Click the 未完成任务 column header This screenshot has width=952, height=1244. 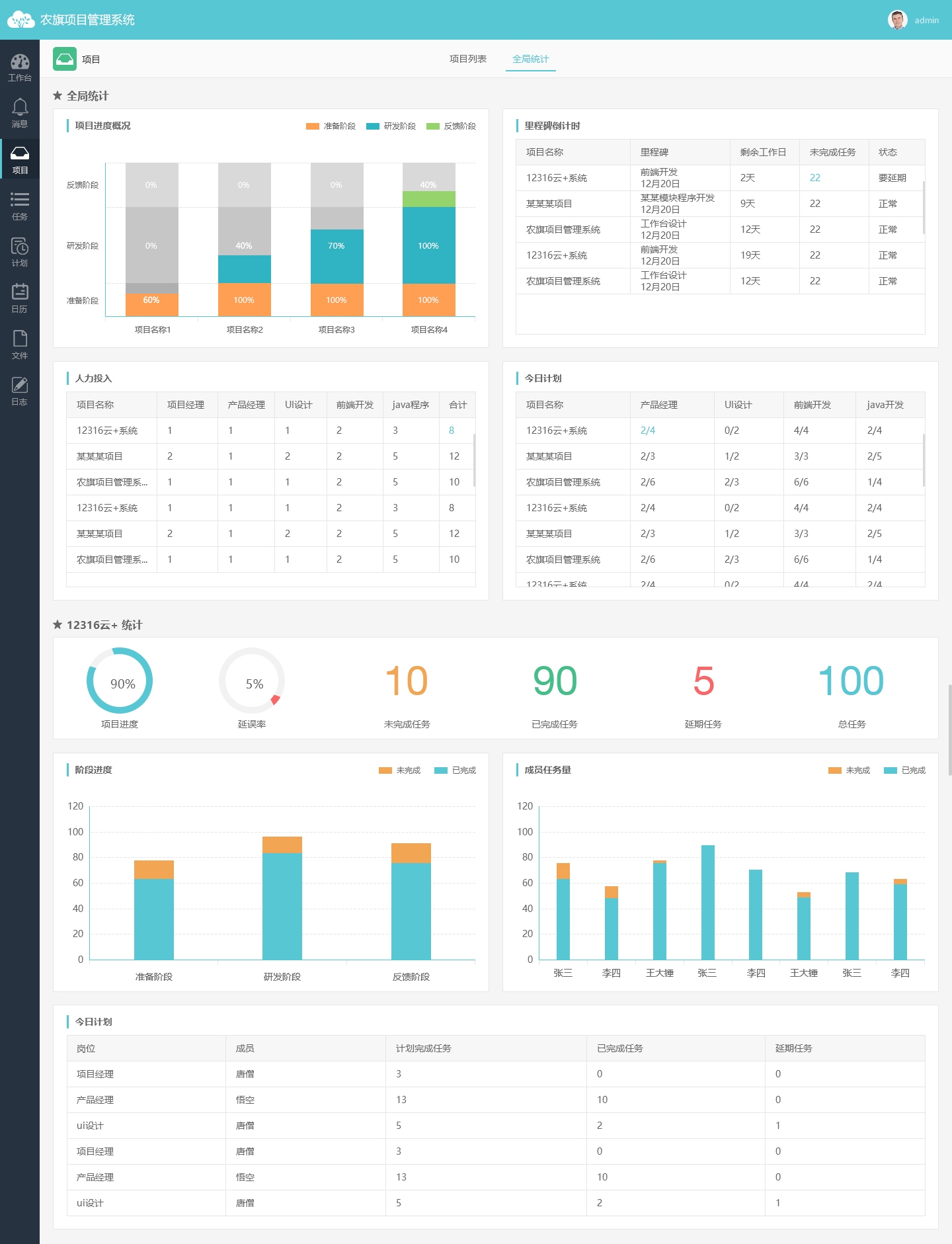click(834, 152)
